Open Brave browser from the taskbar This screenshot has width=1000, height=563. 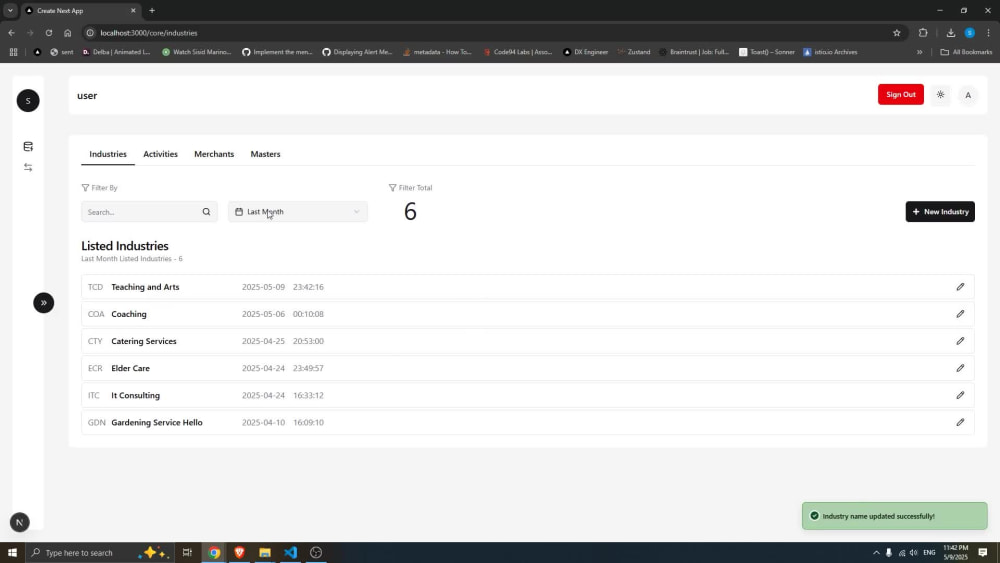point(240,552)
